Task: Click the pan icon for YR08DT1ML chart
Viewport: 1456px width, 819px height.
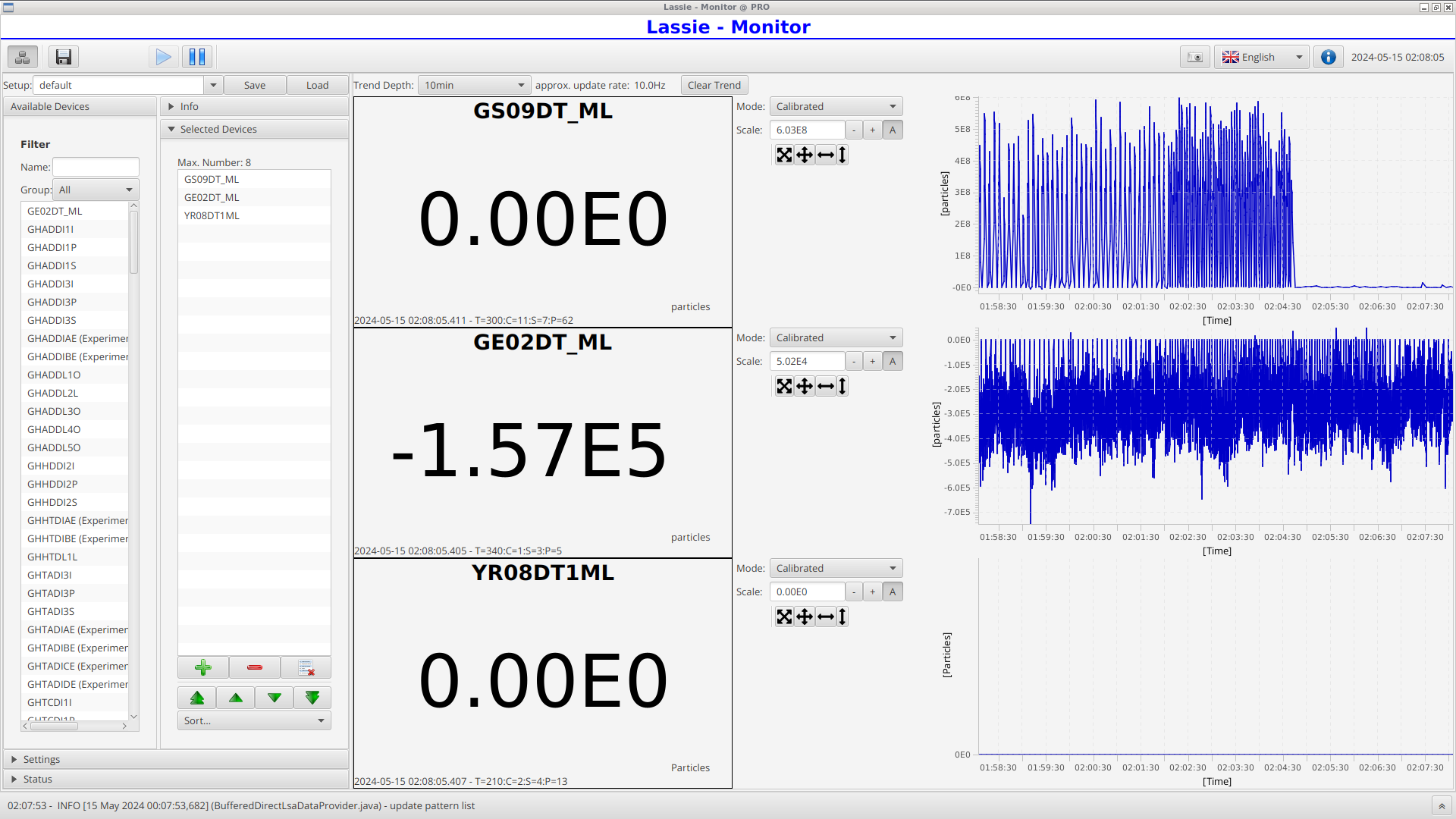Action: (x=805, y=617)
